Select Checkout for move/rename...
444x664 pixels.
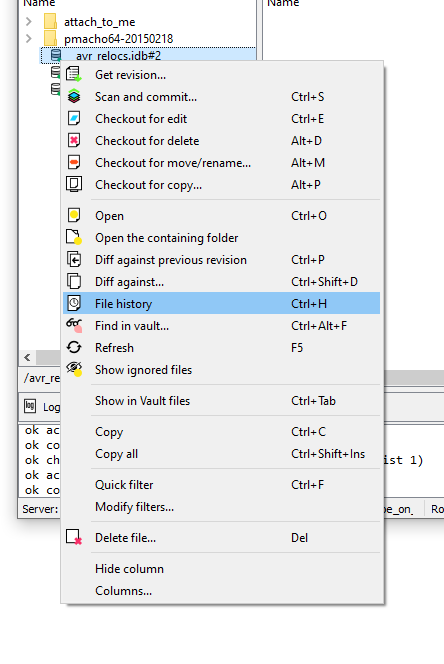(221, 163)
